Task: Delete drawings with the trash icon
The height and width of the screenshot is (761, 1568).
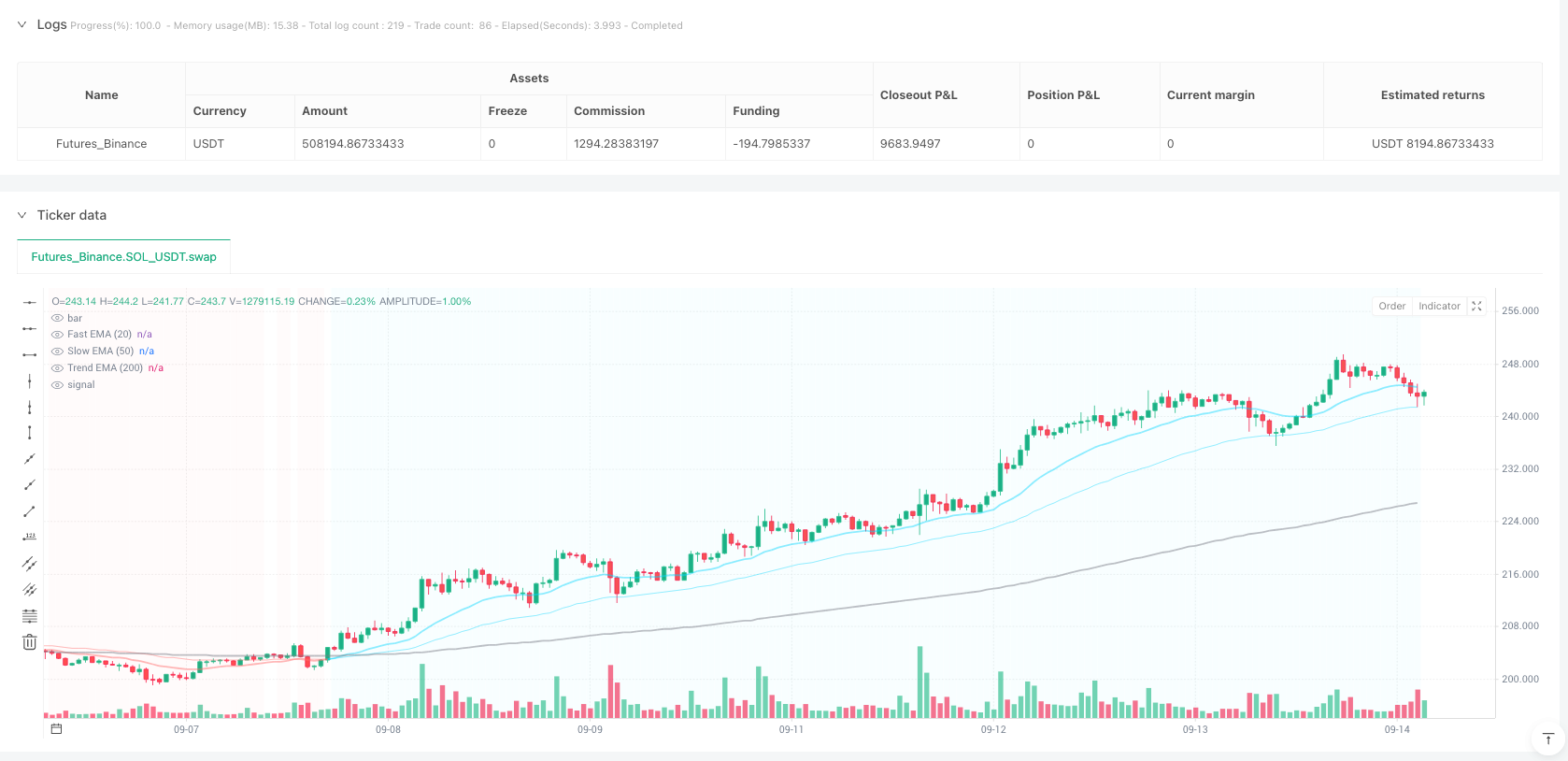Action: tap(30, 642)
